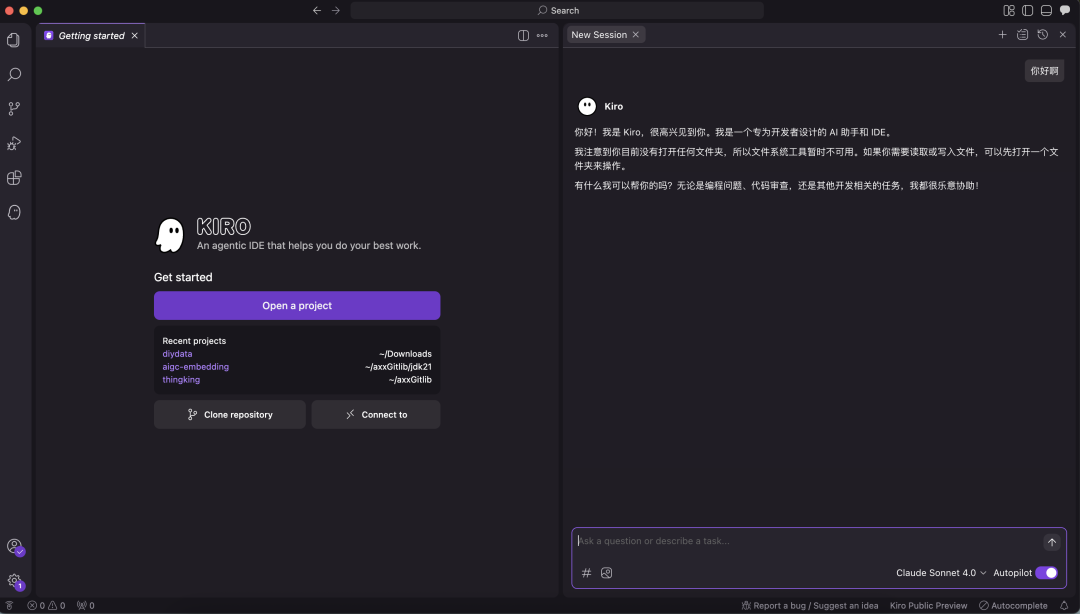The width and height of the screenshot is (1080, 614).
Task: Go back with the left arrow
Action: point(317,10)
